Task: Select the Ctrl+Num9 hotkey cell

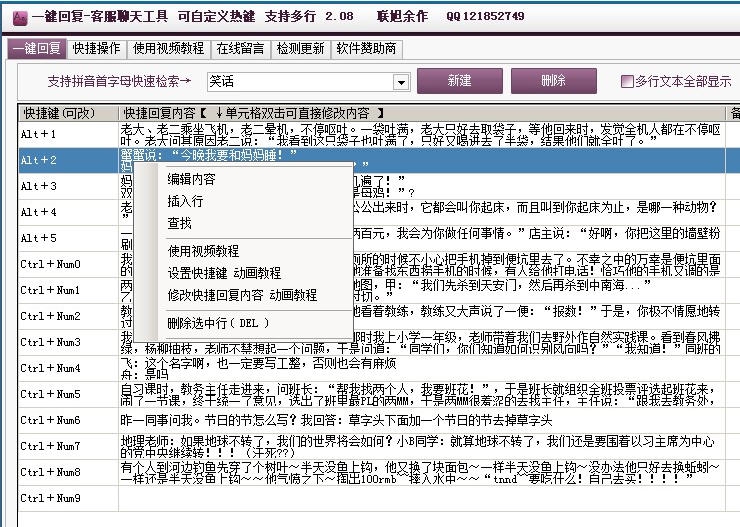Action: (68, 498)
